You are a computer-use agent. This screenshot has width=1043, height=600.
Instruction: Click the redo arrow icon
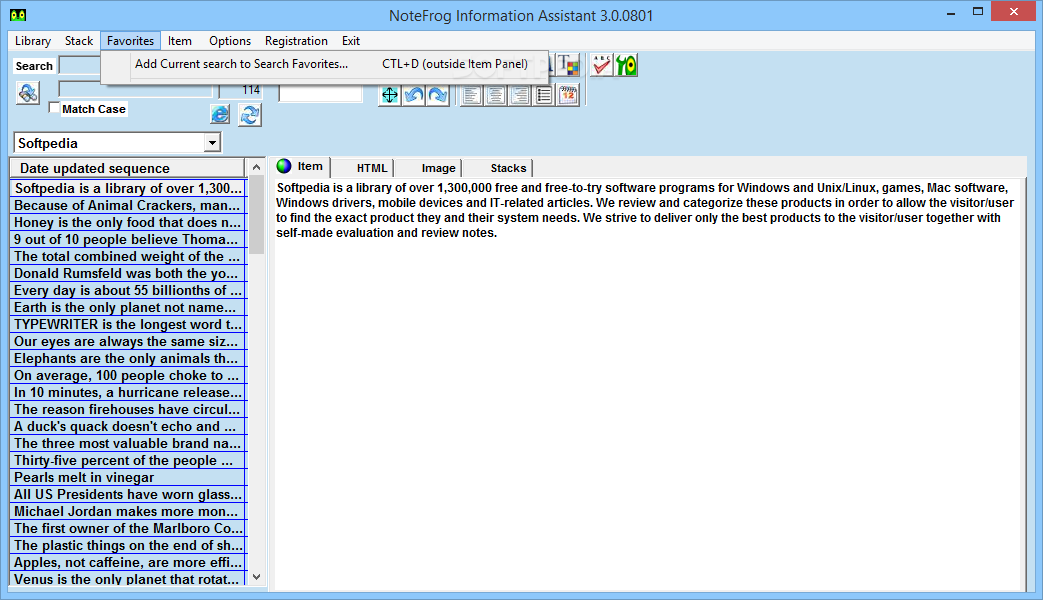[438, 94]
